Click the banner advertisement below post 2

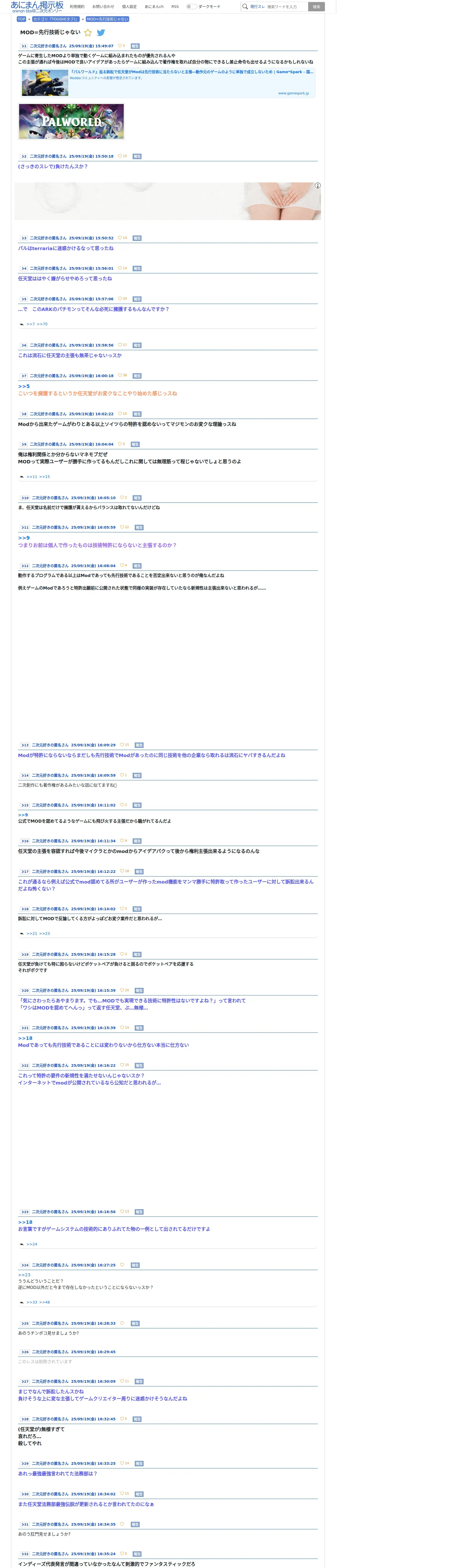[167, 201]
